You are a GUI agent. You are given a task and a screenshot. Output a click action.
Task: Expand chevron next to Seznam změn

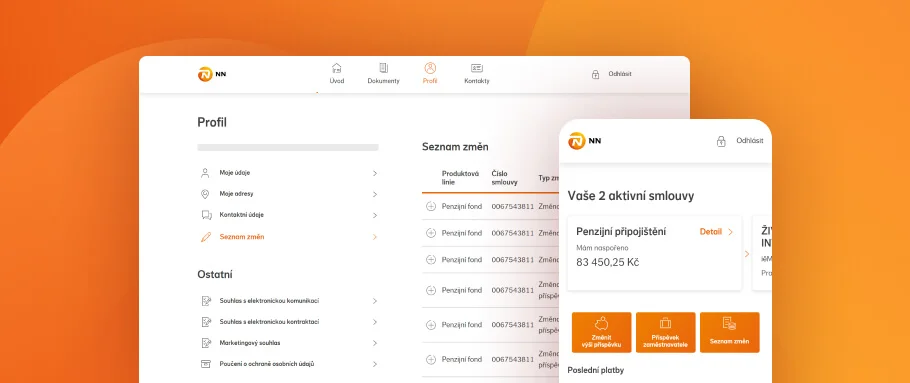point(375,237)
